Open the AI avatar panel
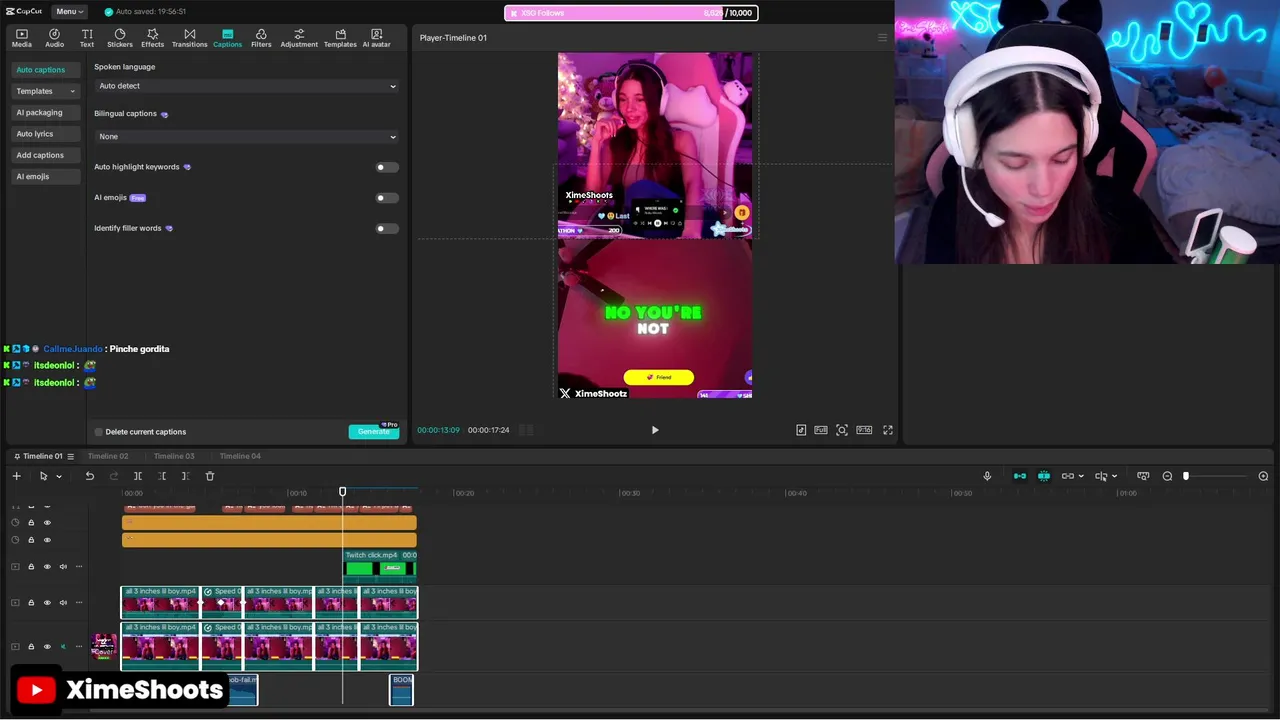This screenshot has height=720, width=1280. coord(376,38)
